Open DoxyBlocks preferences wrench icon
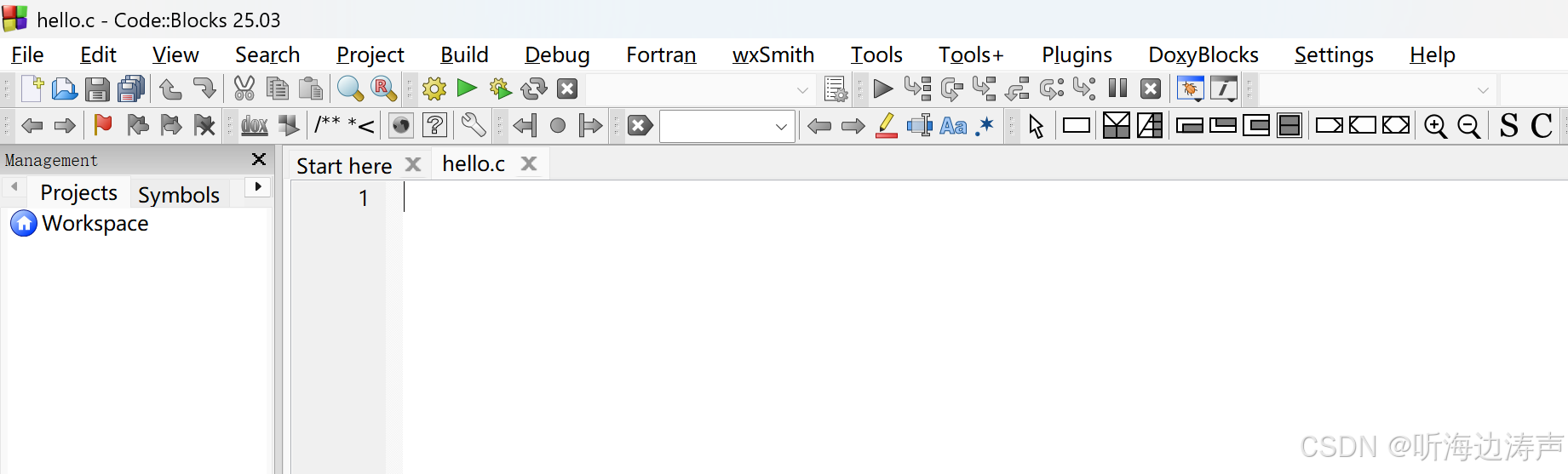 (474, 126)
